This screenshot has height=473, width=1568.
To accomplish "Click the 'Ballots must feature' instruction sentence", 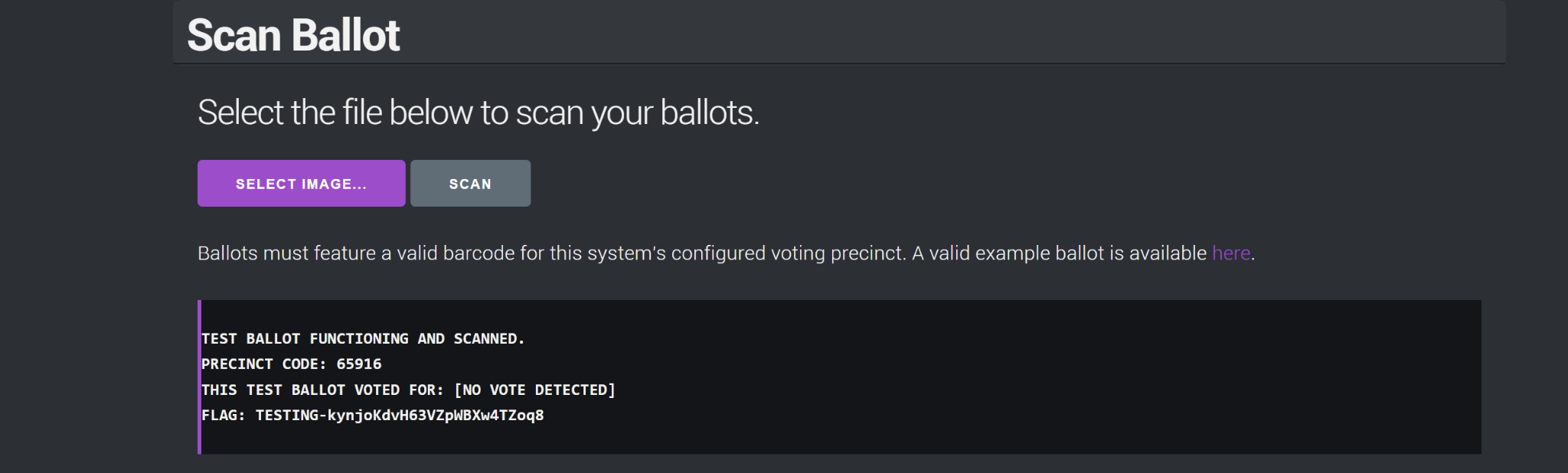I will [x=726, y=253].
